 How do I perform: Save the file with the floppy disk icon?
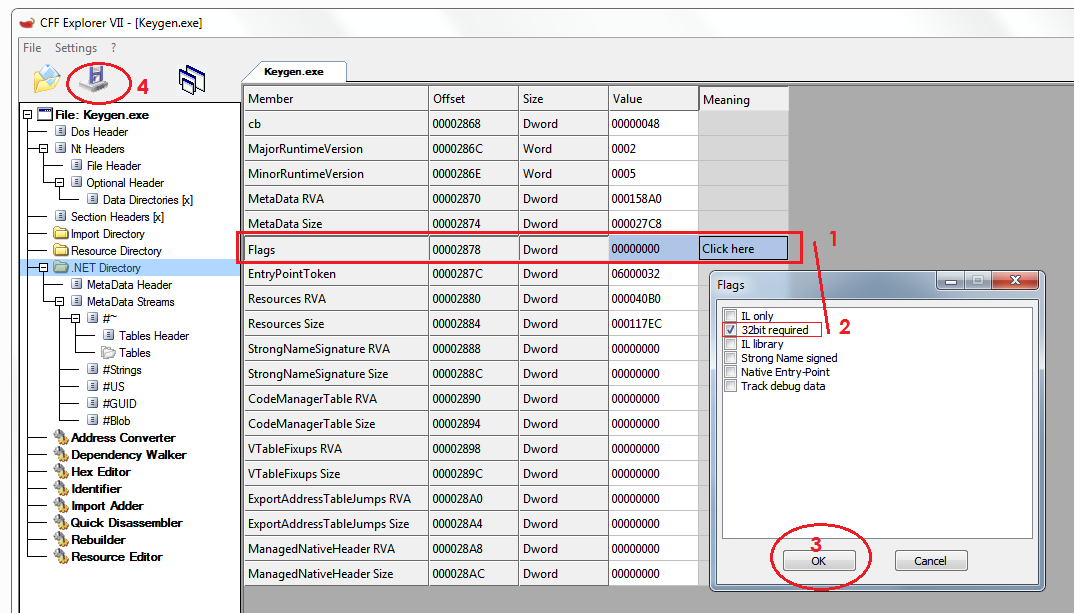pyautogui.click(x=96, y=79)
